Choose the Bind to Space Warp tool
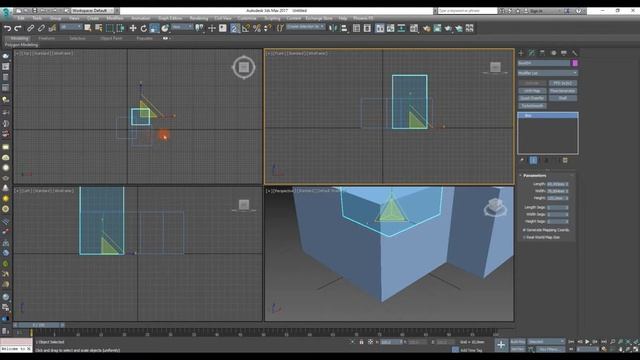The width and height of the screenshot is (640, 360). coord(52,28)
